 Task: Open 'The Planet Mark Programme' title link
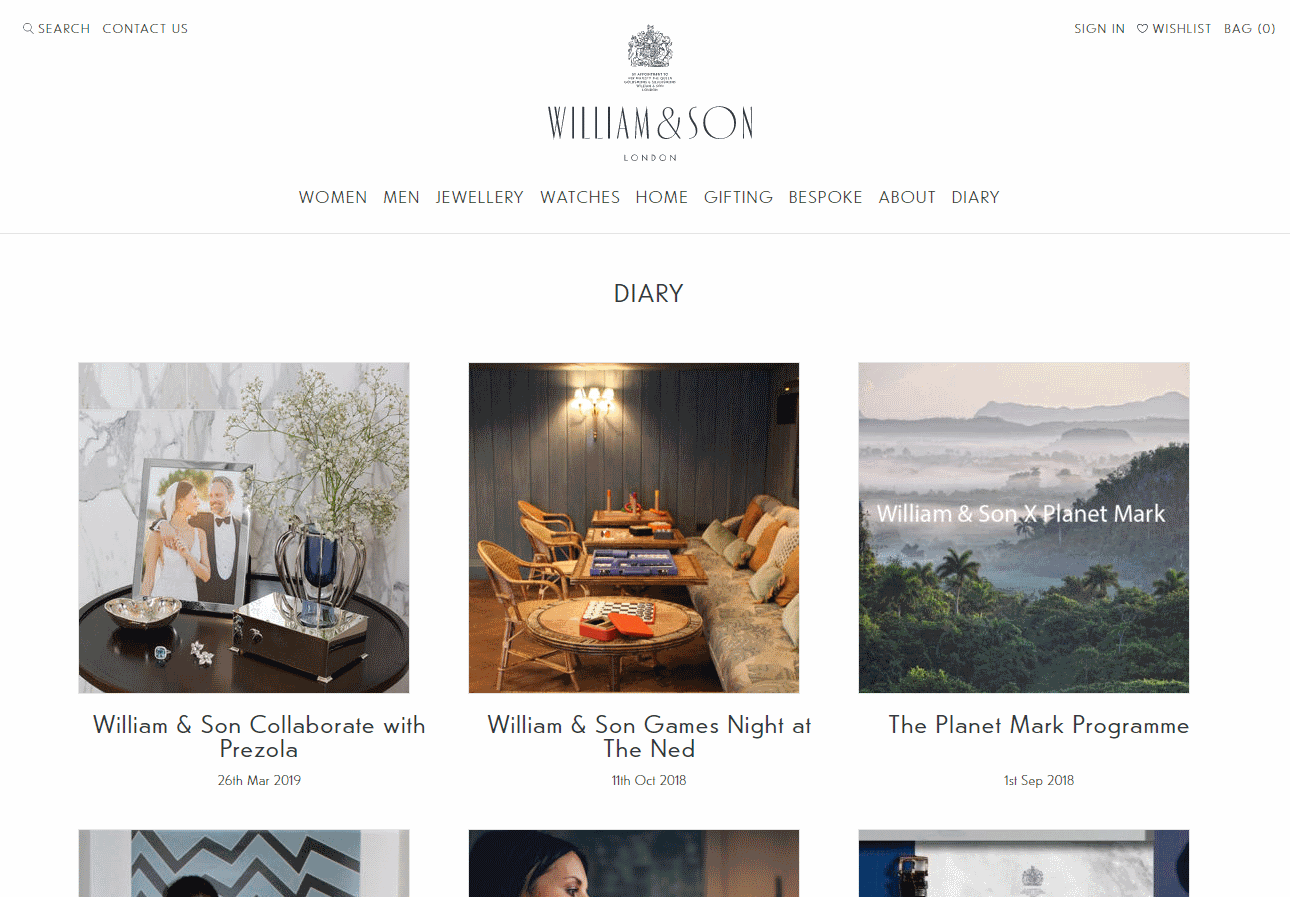(1039, 726)
